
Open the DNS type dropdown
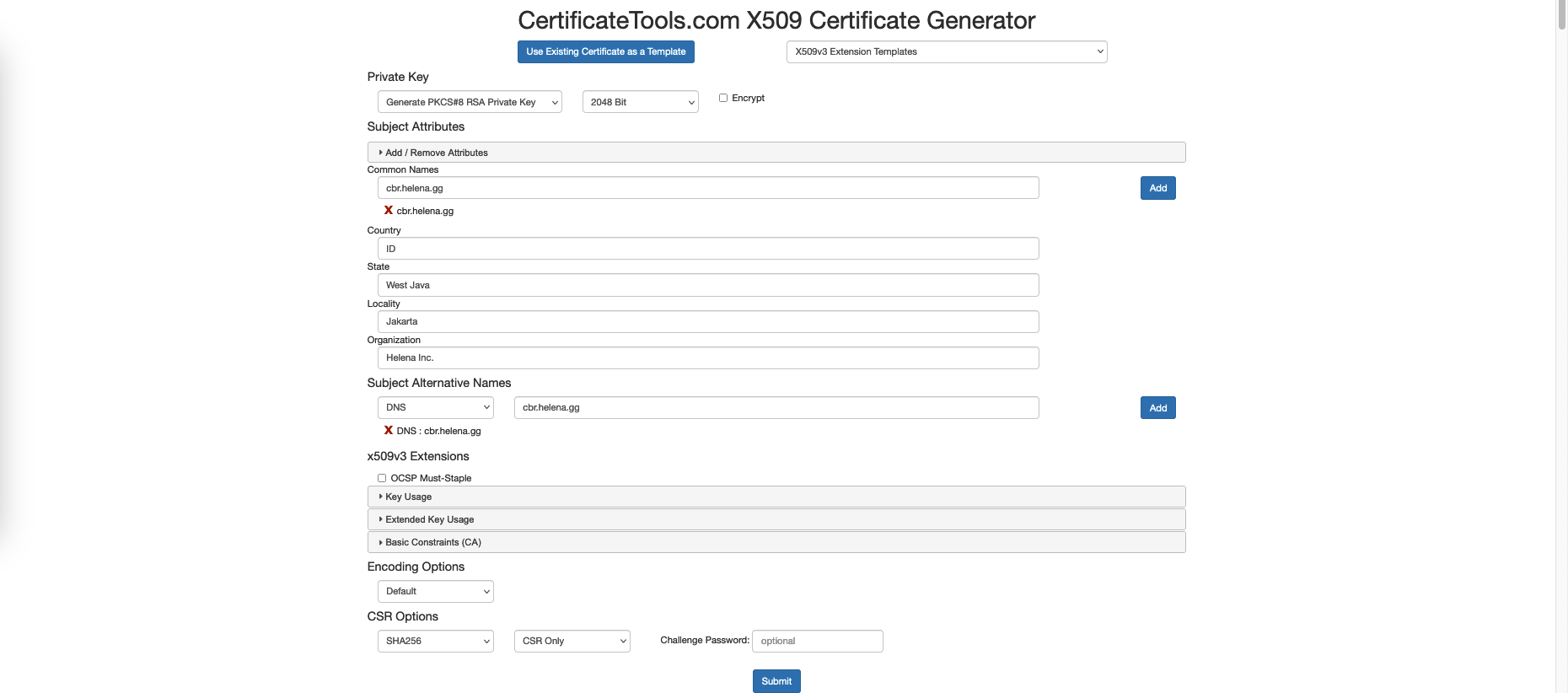(435, 408)
